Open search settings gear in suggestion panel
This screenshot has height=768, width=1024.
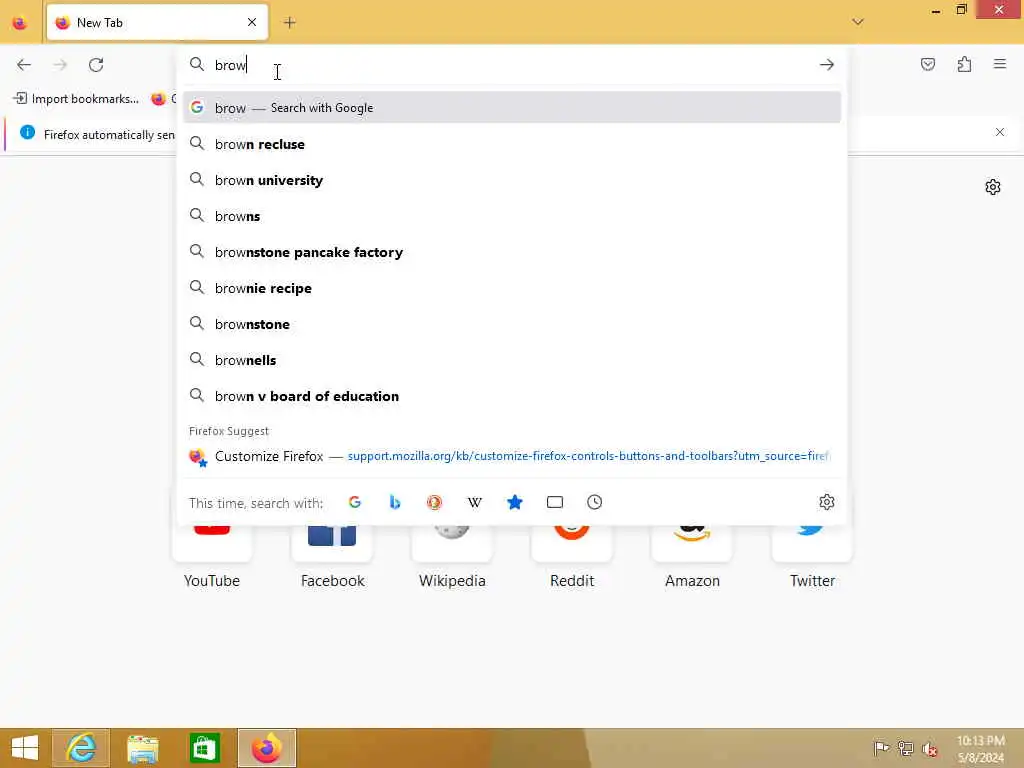point(826,502)
